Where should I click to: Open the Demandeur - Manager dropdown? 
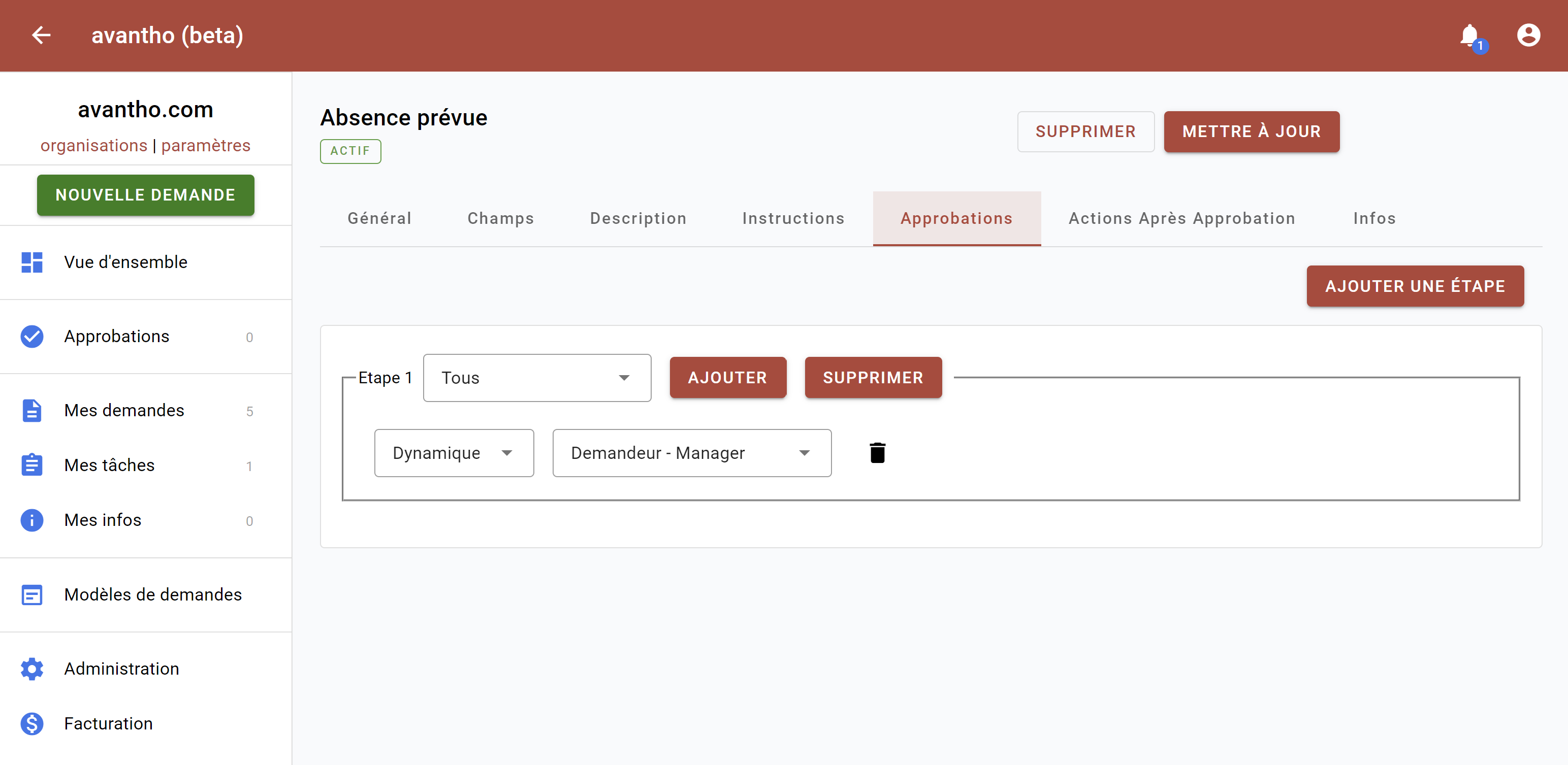[x=691, y=453]
